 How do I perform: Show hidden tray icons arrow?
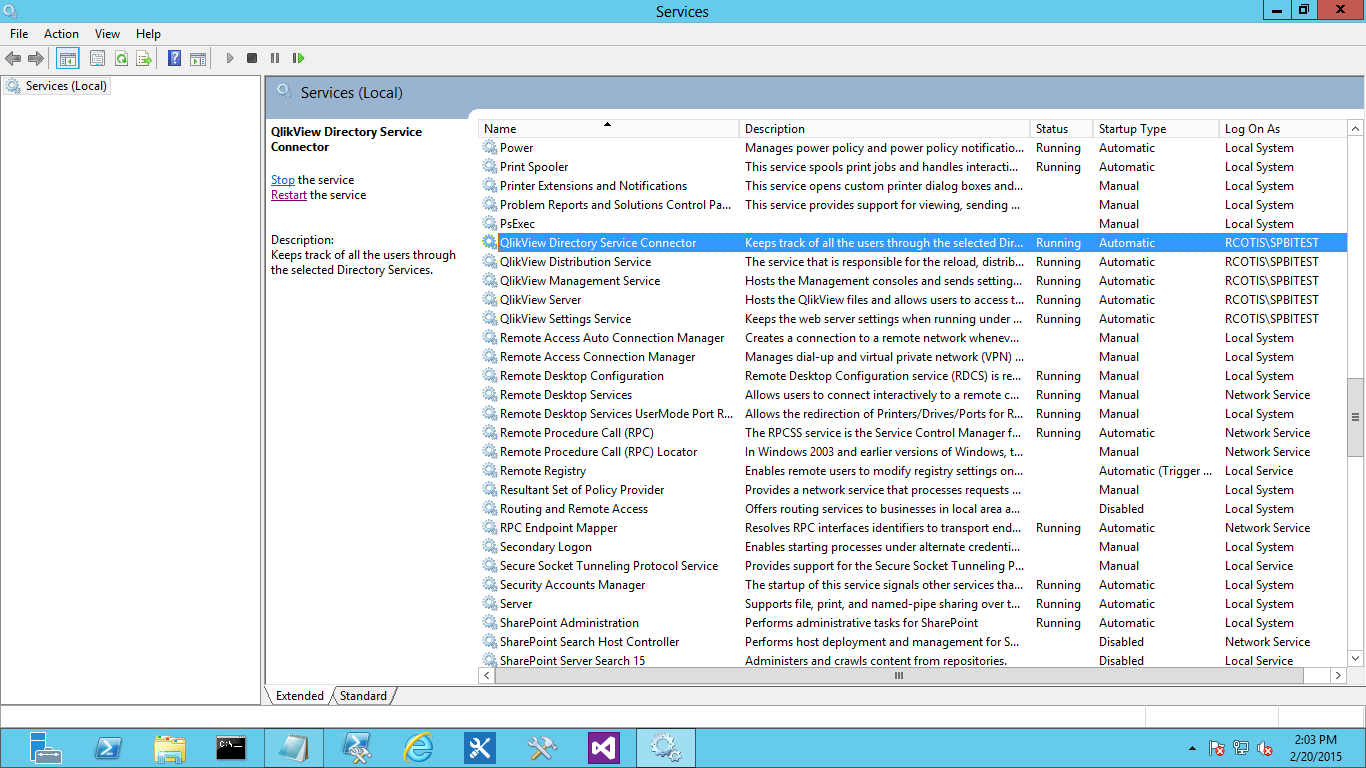(1192, 748)
